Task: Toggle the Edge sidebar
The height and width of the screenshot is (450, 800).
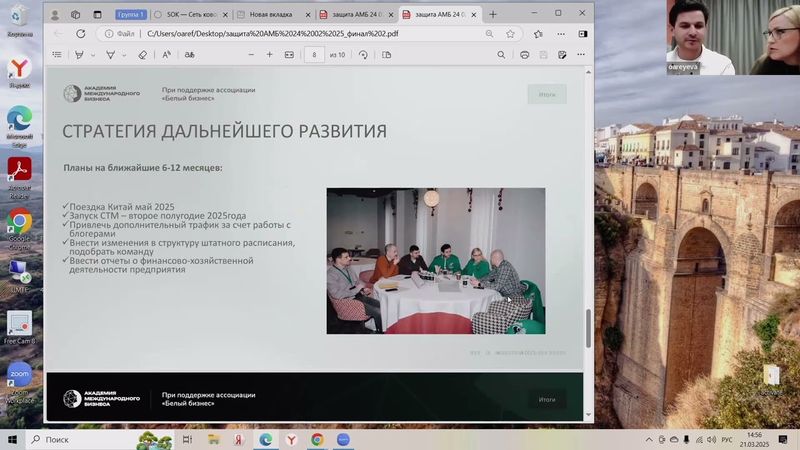Action: click(583, 34)
